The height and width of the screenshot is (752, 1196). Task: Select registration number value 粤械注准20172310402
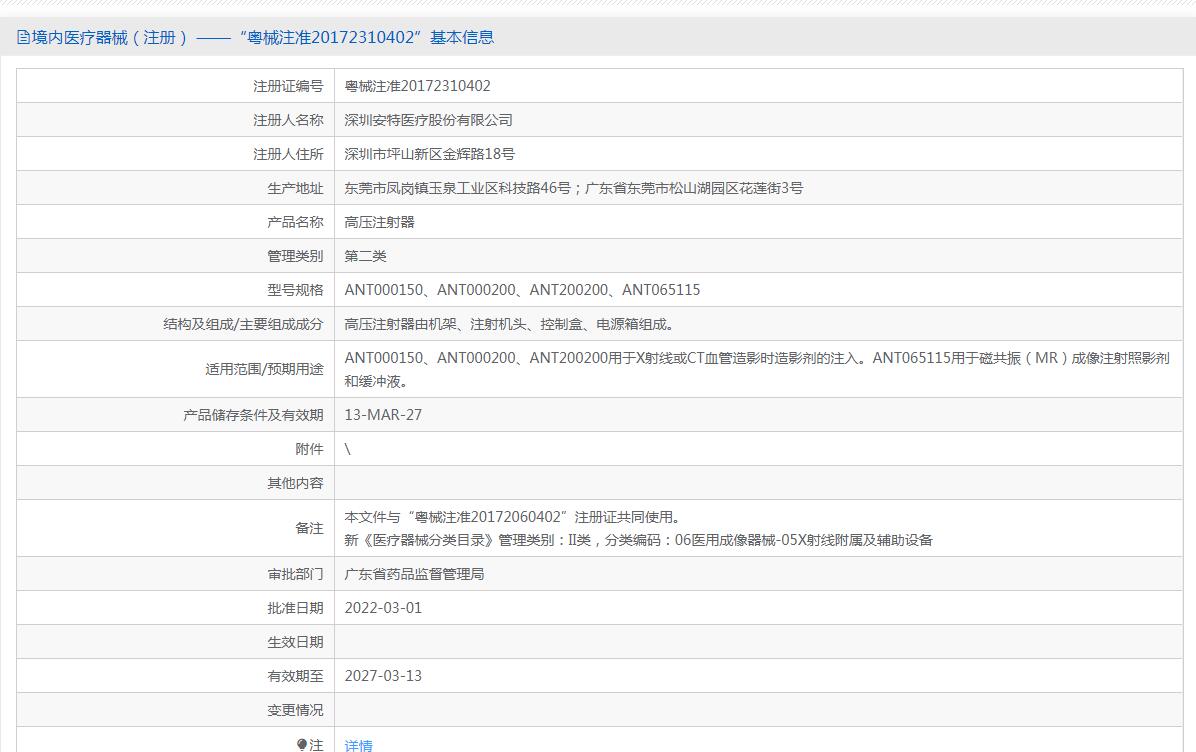417,86
